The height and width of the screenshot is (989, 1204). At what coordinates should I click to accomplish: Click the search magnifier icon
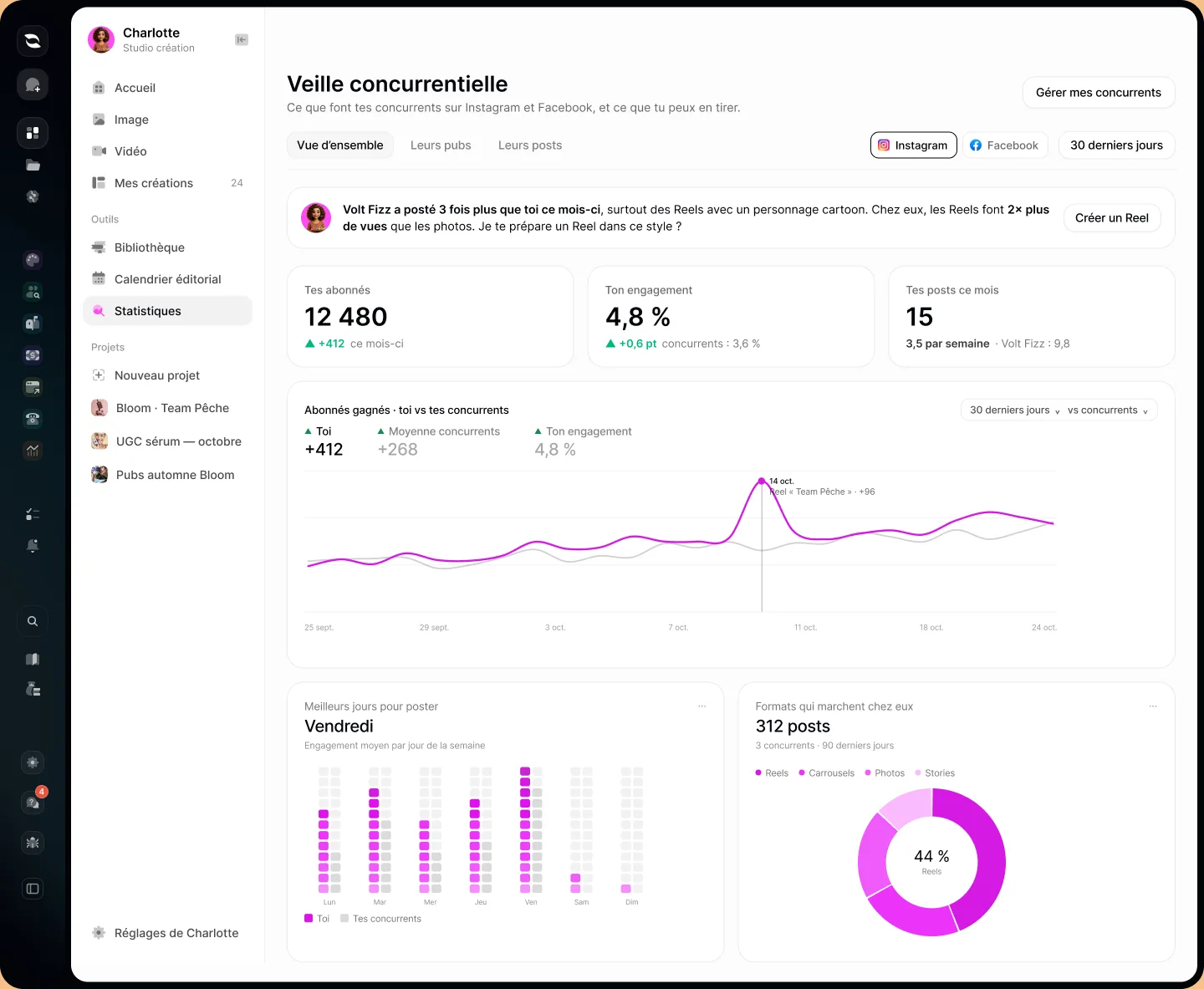click(33, 621)
